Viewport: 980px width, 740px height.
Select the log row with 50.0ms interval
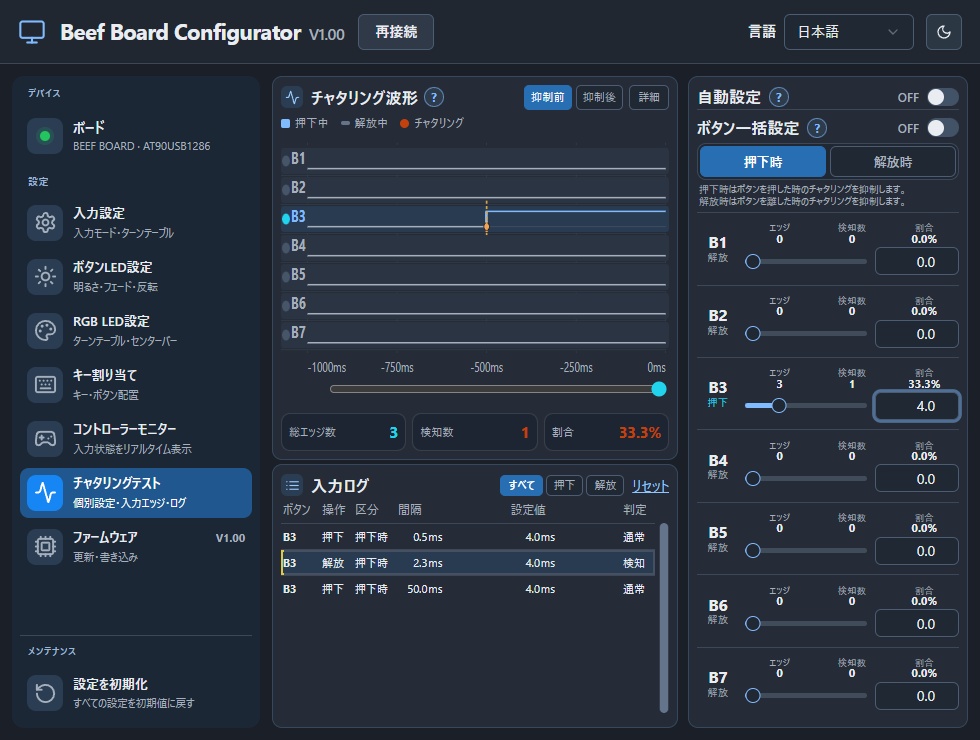[468, 589]
